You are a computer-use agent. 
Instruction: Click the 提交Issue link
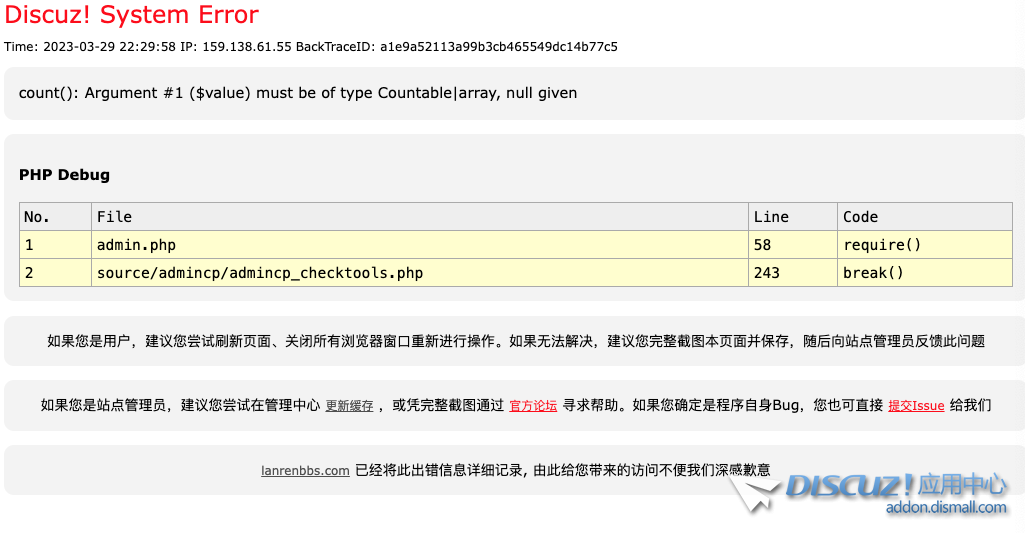coord(916,406)
